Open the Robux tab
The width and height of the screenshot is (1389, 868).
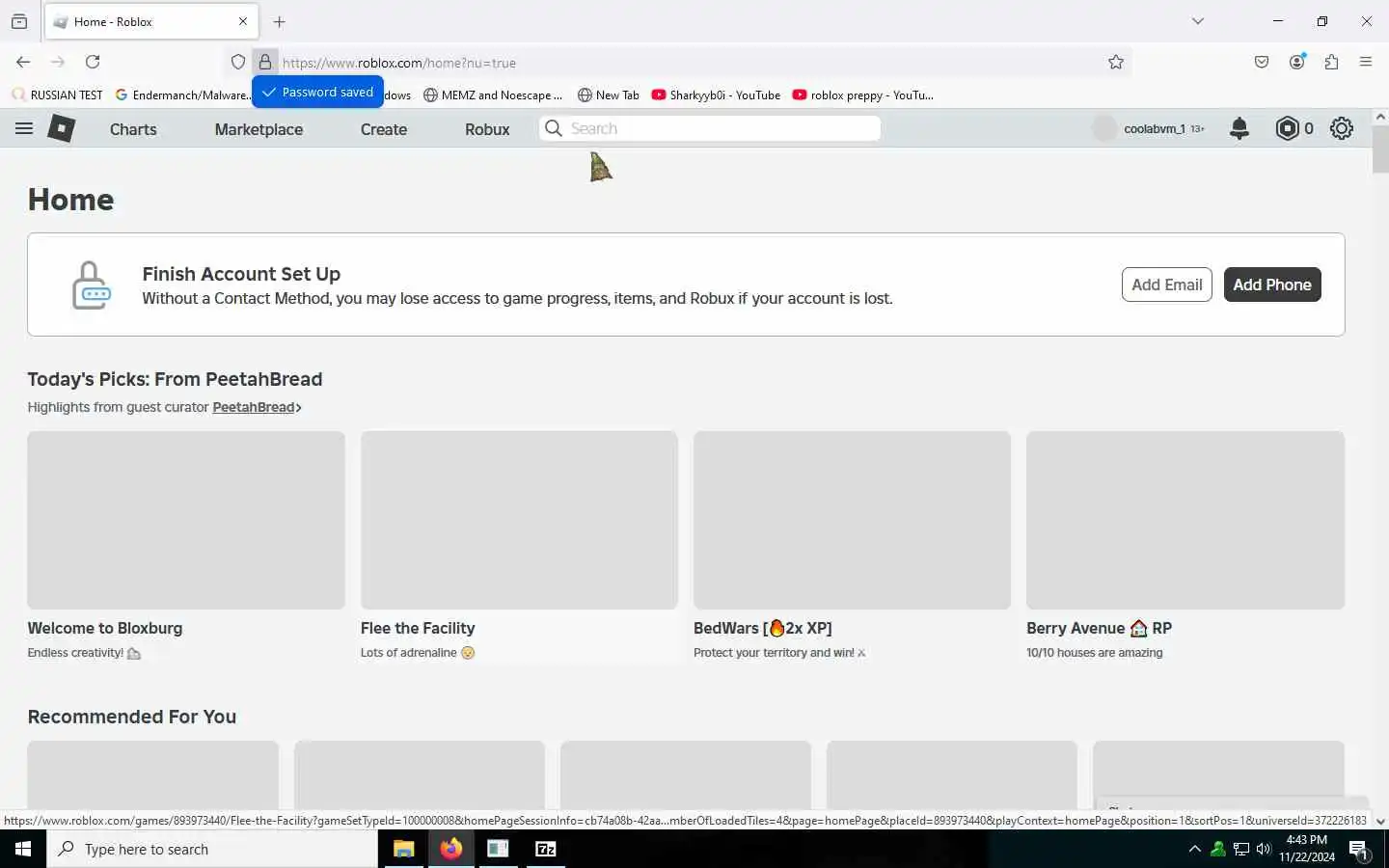487,129
